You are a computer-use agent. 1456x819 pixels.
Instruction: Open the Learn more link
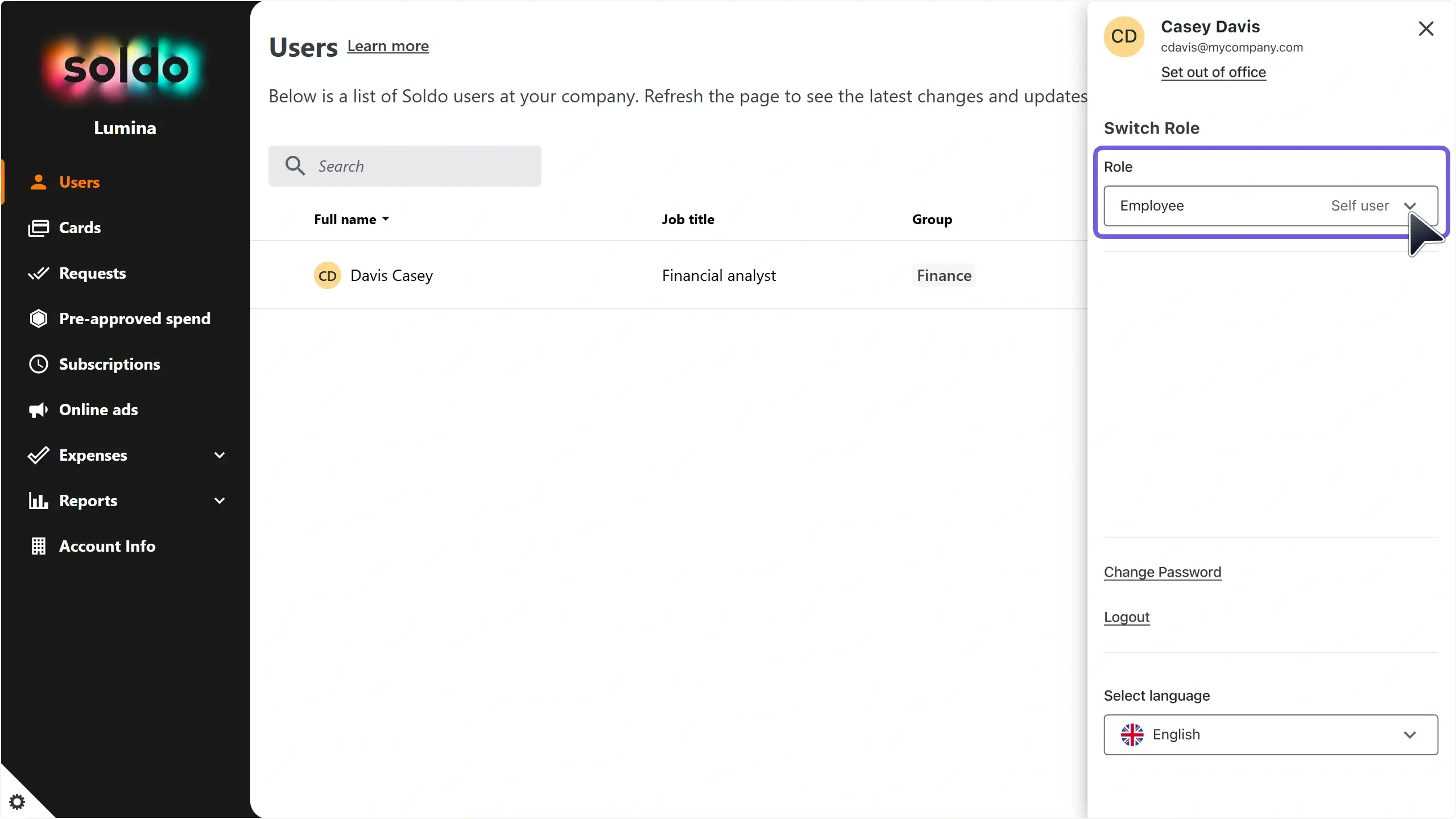(x=388, y=46)
